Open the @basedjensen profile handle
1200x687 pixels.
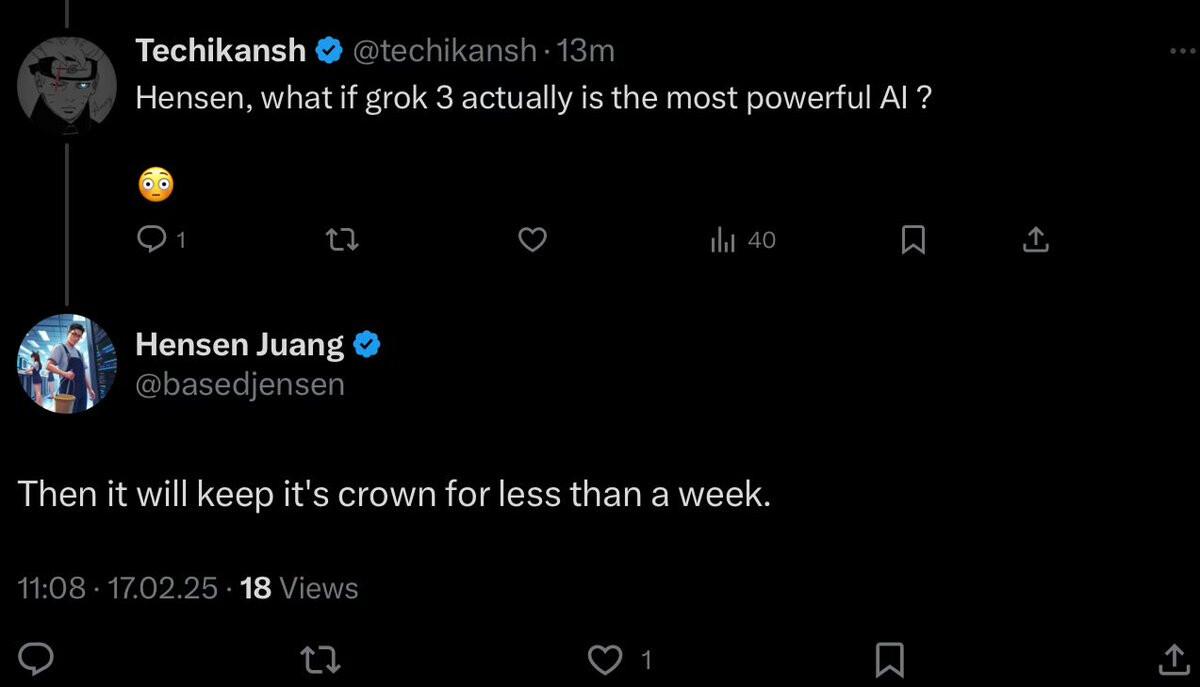240,384
